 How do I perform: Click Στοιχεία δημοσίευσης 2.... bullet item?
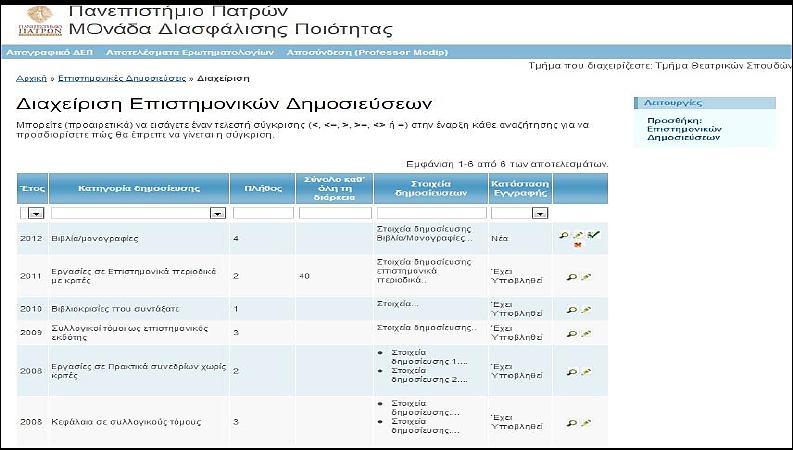429,375
